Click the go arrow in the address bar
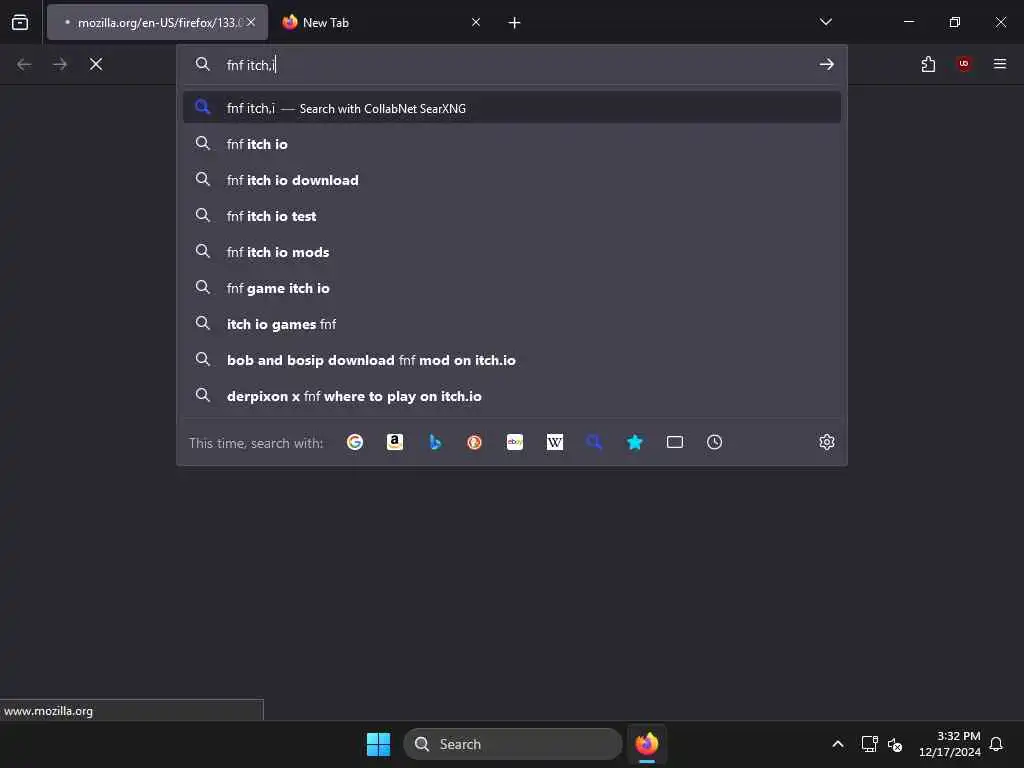The height and width of the screenshot is (768, 1024). [x=827, y=64]
